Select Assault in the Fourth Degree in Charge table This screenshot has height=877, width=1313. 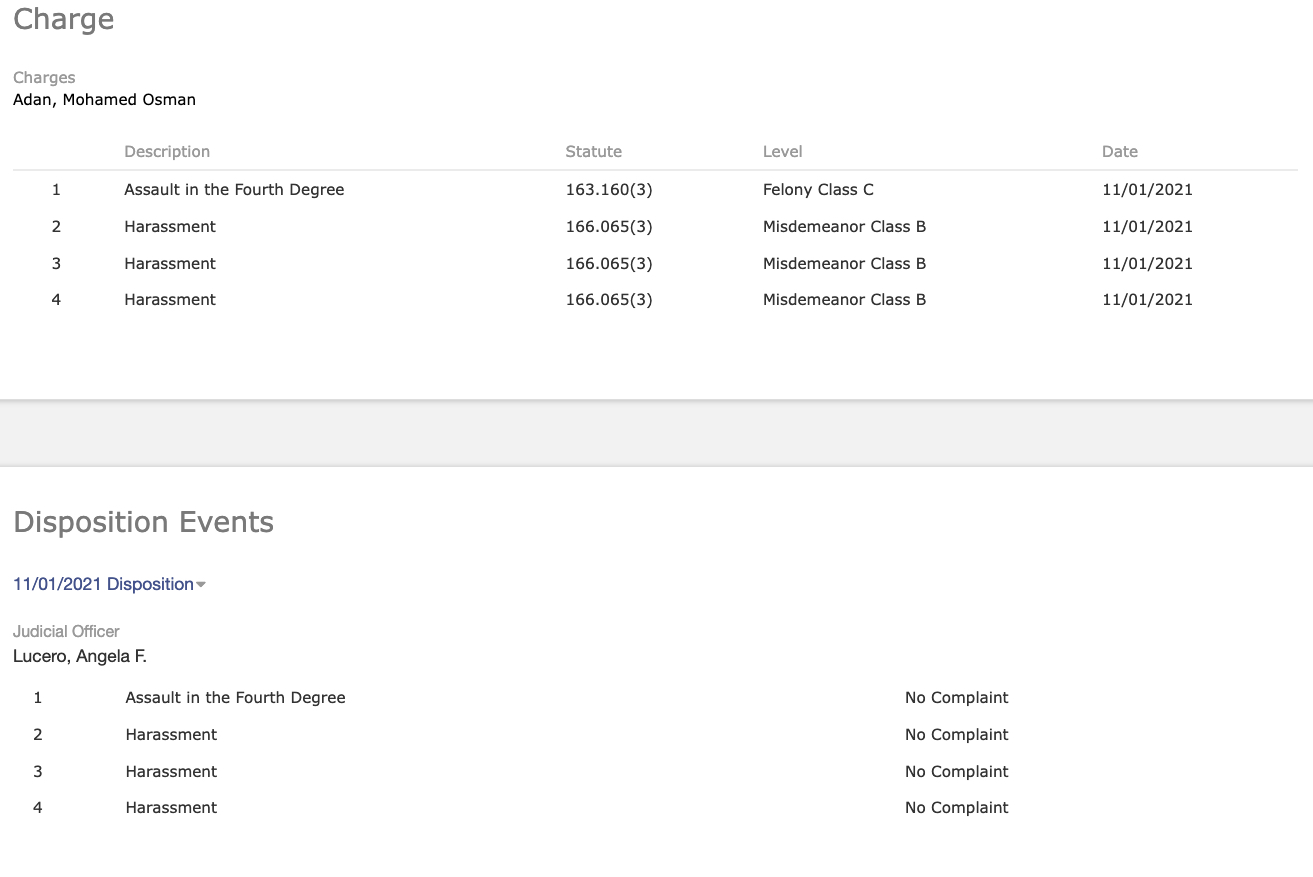click(234, 190)
